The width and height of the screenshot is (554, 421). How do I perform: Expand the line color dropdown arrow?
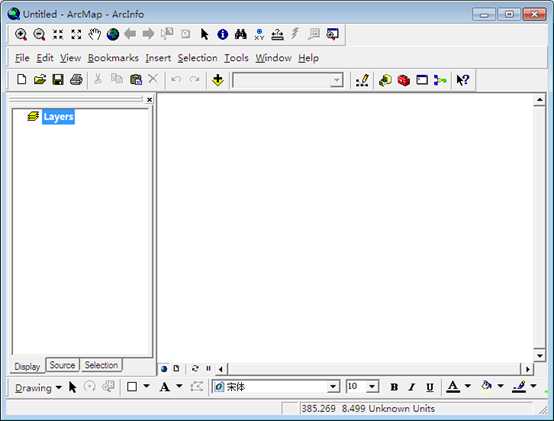point(534,386)
